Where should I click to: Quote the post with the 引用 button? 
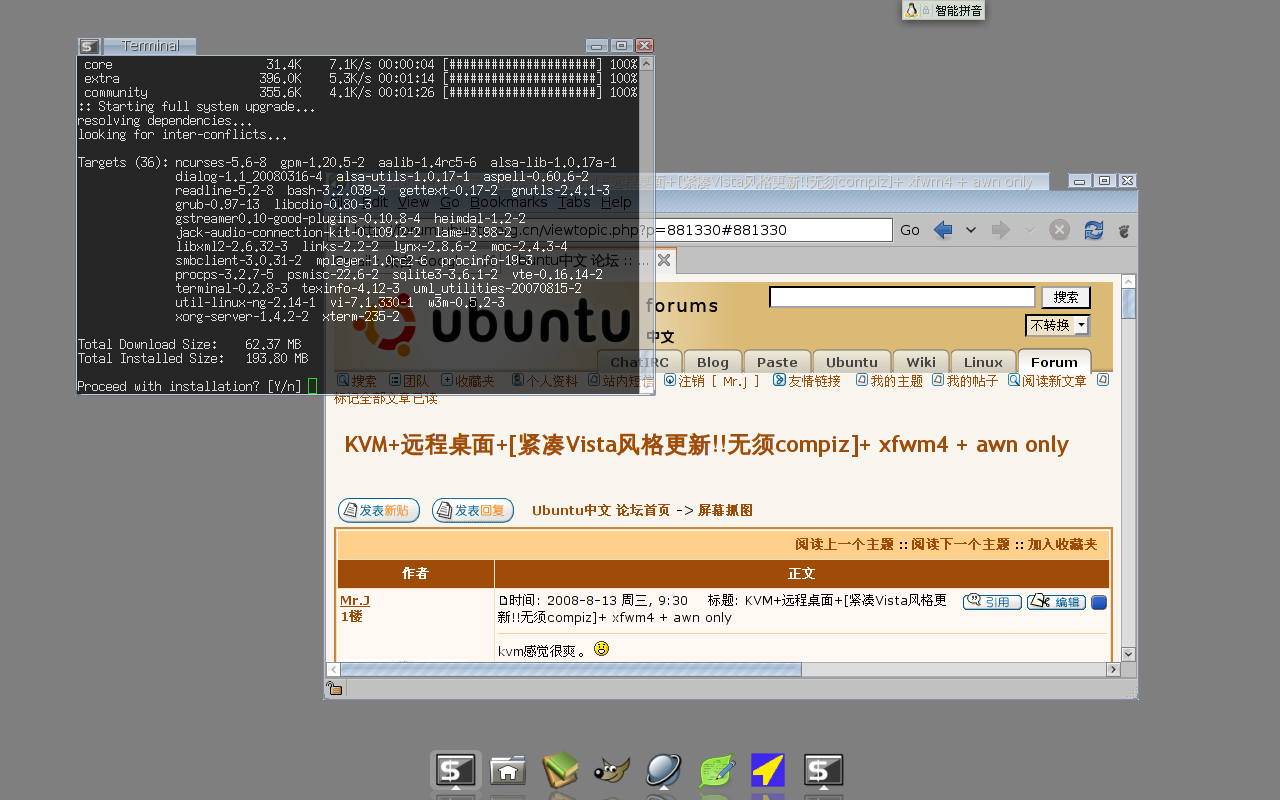click(992, 602)
